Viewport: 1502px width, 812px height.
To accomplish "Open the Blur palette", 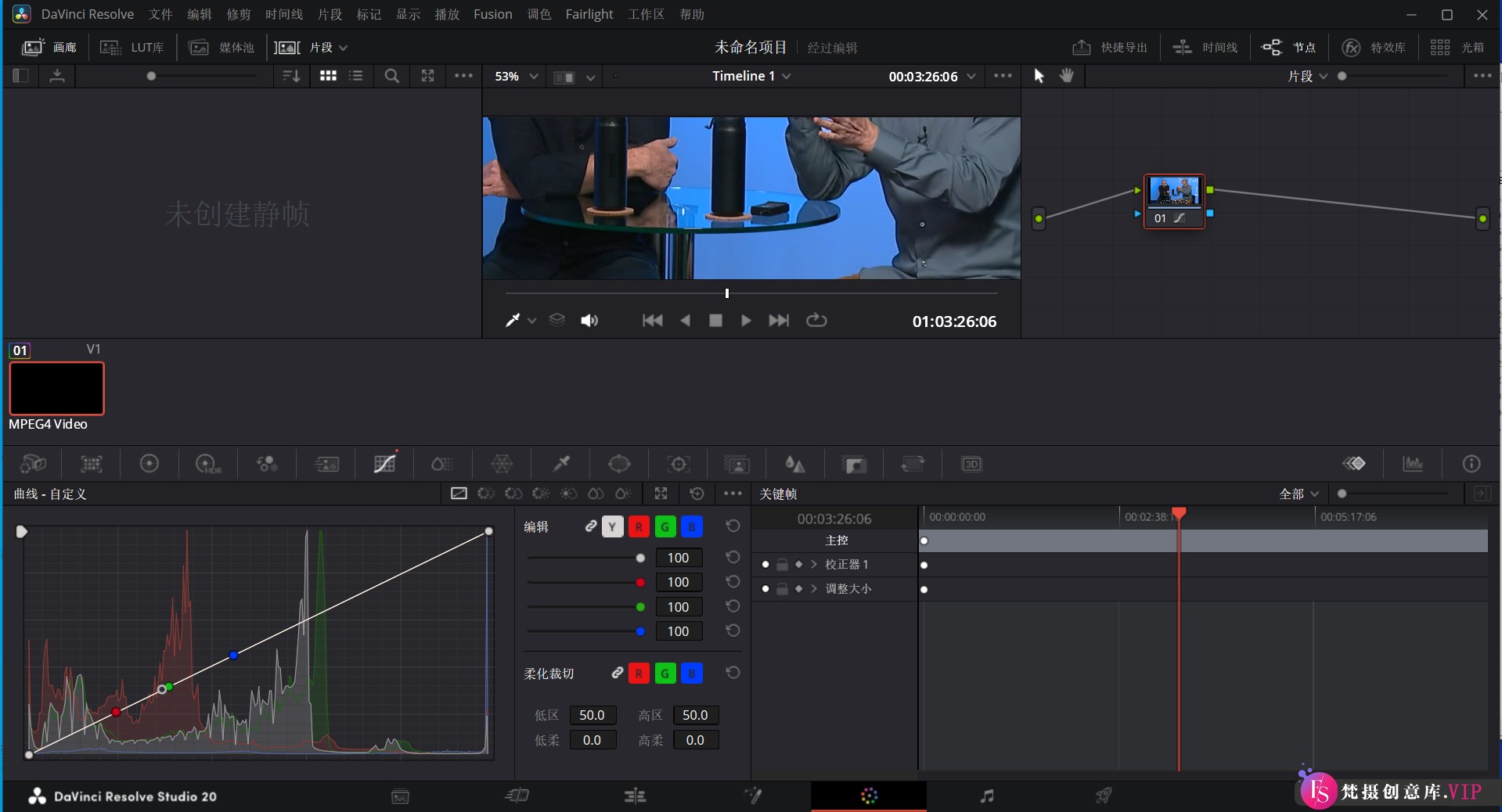I will pyautogui.click(x=795, y=464).
